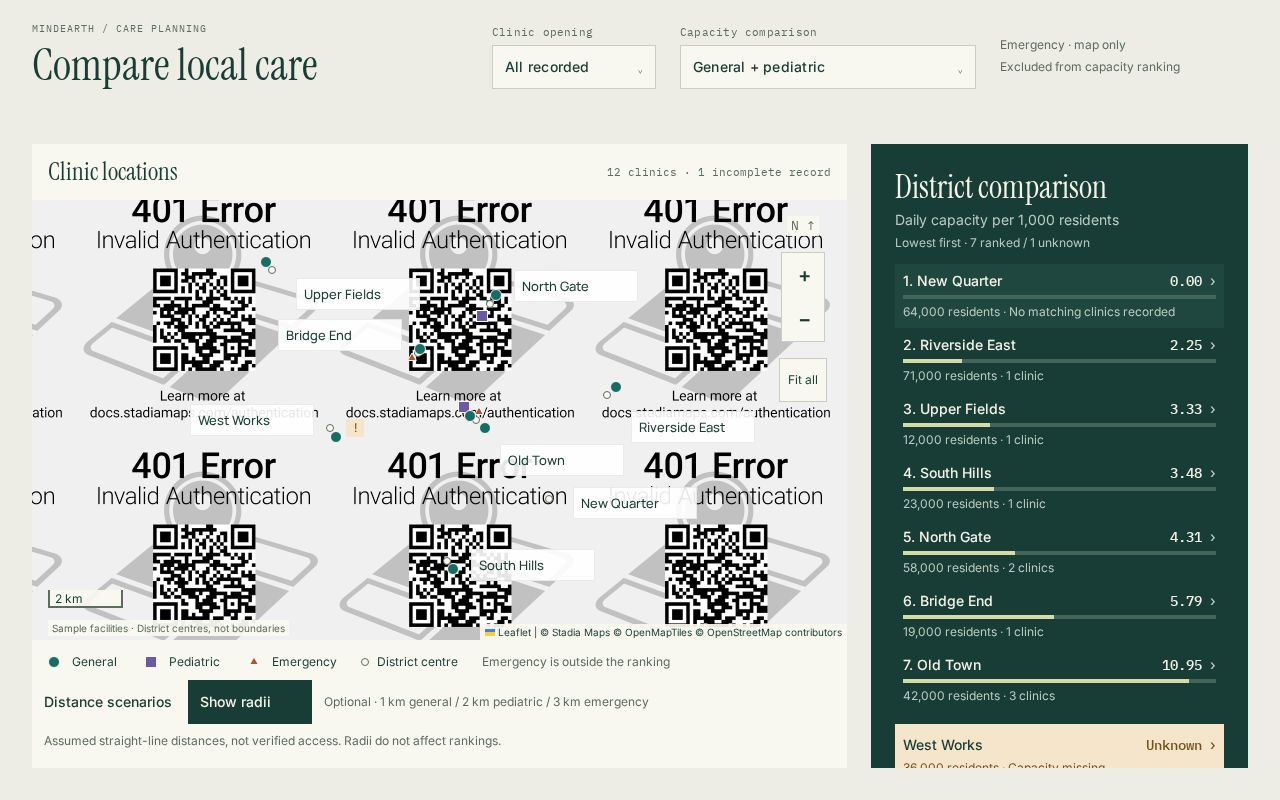Image resolution: width=1280 pixels, height=800 pixels.
Task: Click the "District centre" legend entry
Action: pyautogui.click(x=409, y=662)
